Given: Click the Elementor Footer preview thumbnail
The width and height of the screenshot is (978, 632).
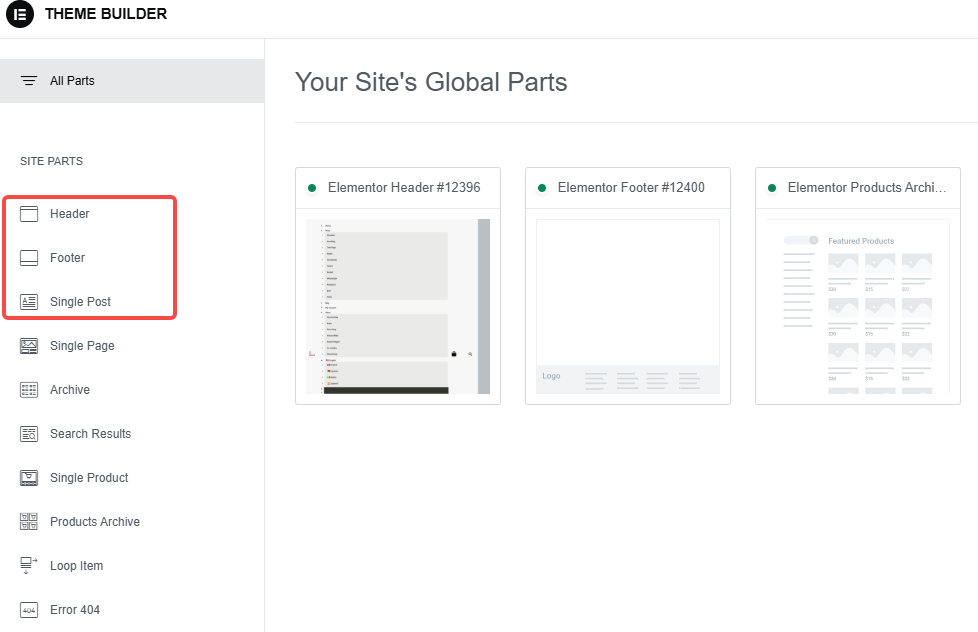Looking at the screenshot, I should click(x=628, y=306).
